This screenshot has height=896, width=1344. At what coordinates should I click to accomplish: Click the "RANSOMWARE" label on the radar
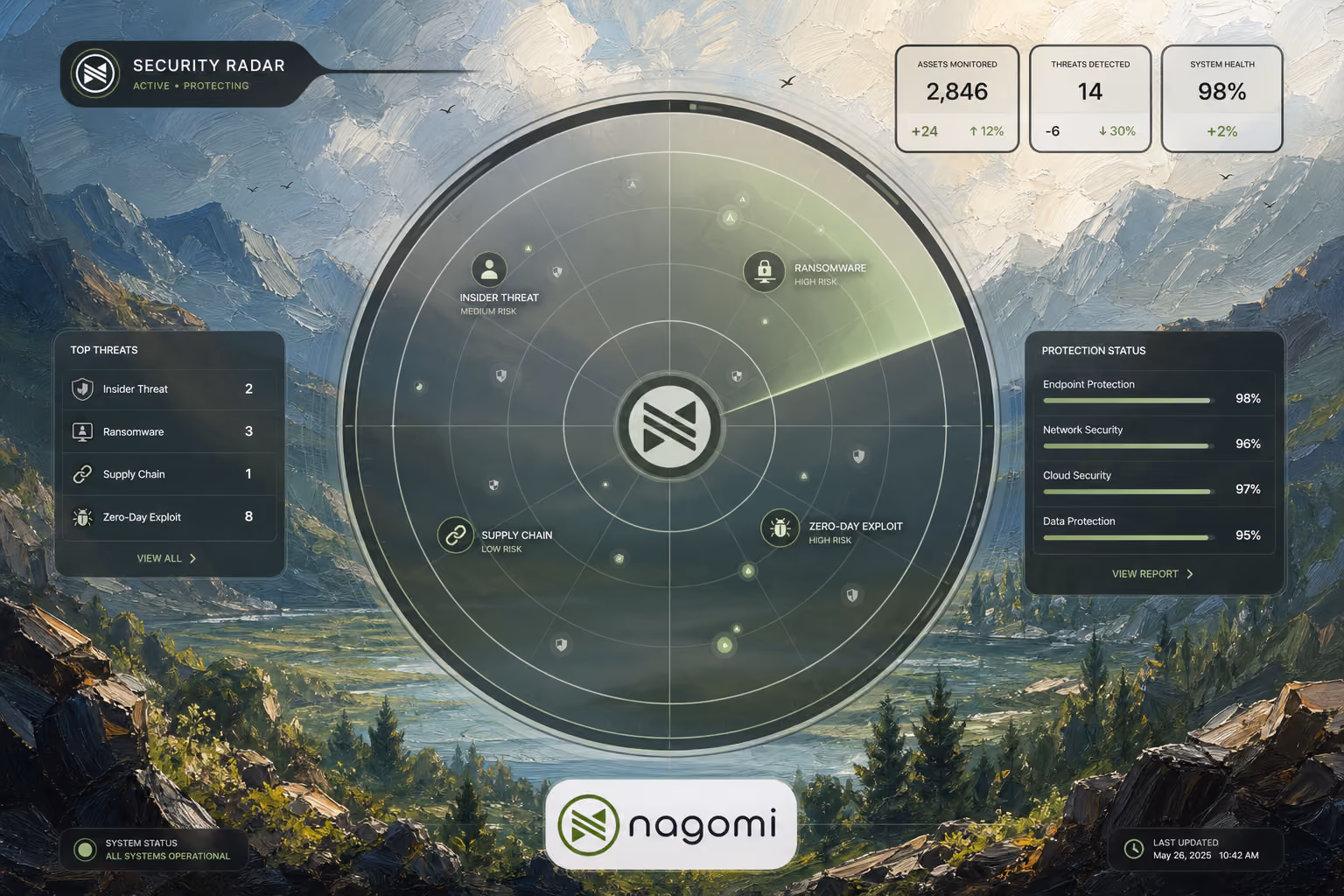[x=830, y=268]
